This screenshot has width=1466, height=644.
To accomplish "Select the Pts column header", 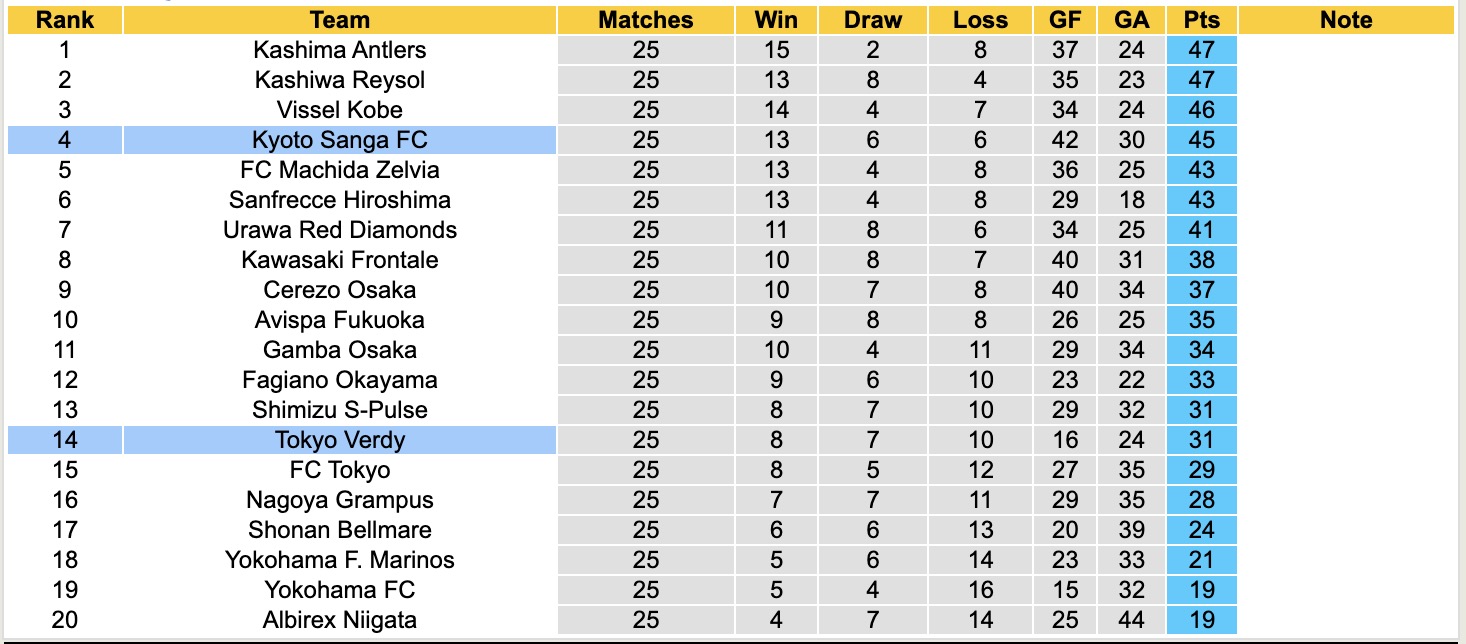I will coord(1202,20).
